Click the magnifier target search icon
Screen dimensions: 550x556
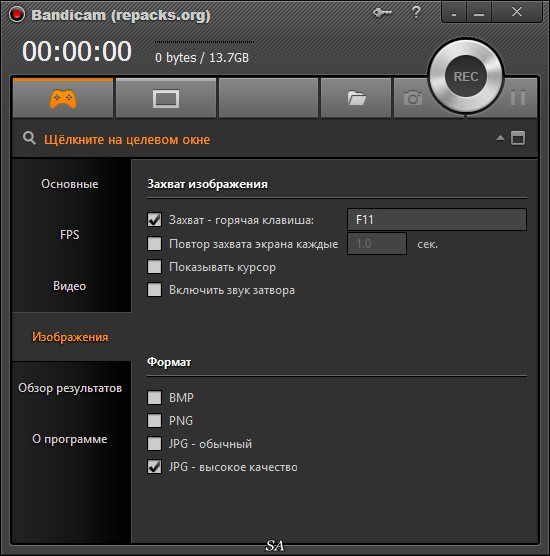pyautogui.click(x=29, y=138)
